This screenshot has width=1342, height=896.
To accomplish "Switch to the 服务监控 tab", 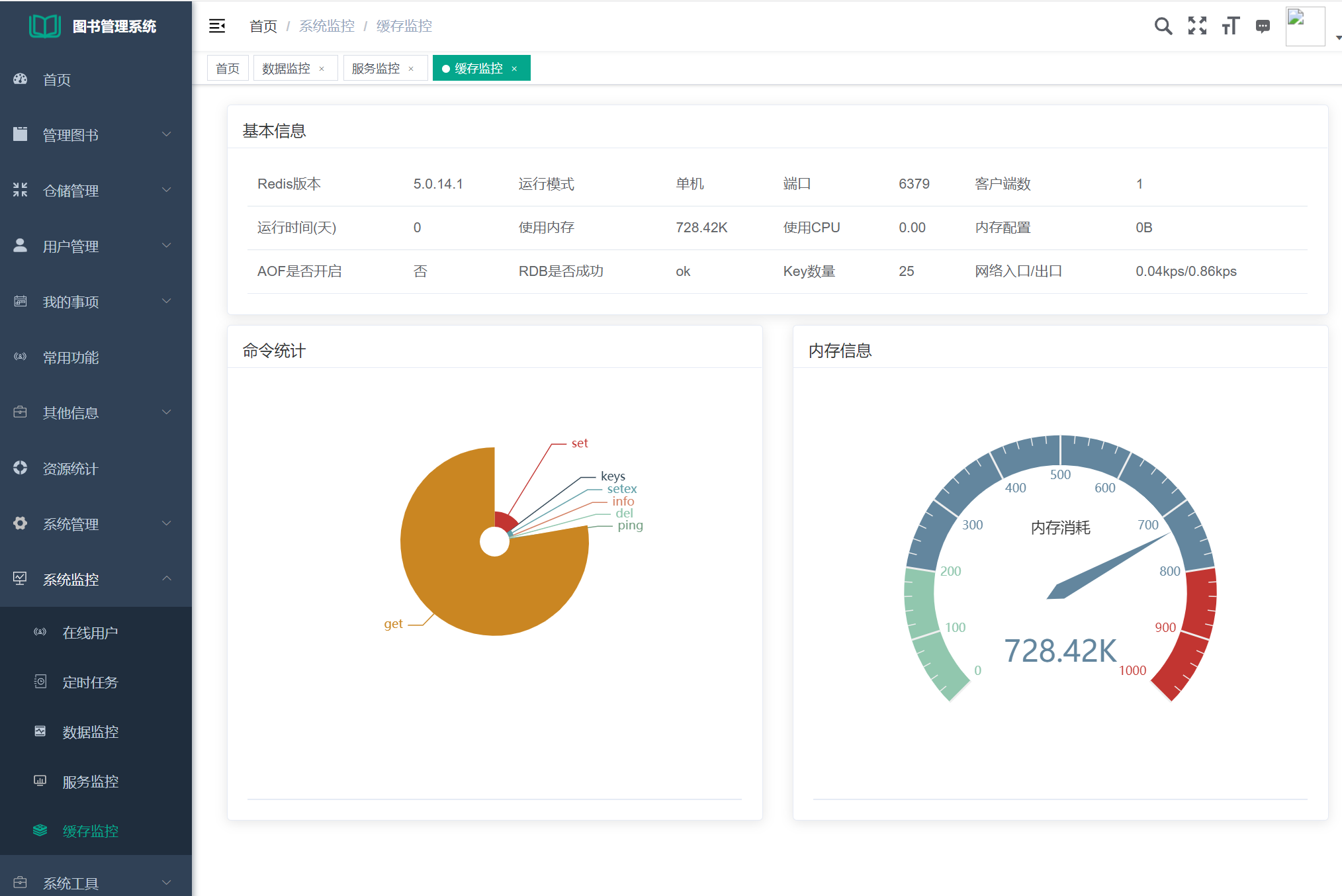I will click(376, 69).
